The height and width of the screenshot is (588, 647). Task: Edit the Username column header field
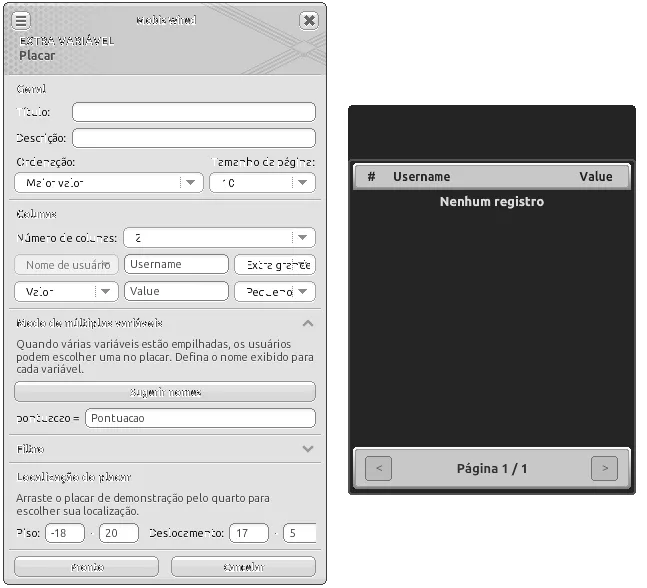(176, 264)
